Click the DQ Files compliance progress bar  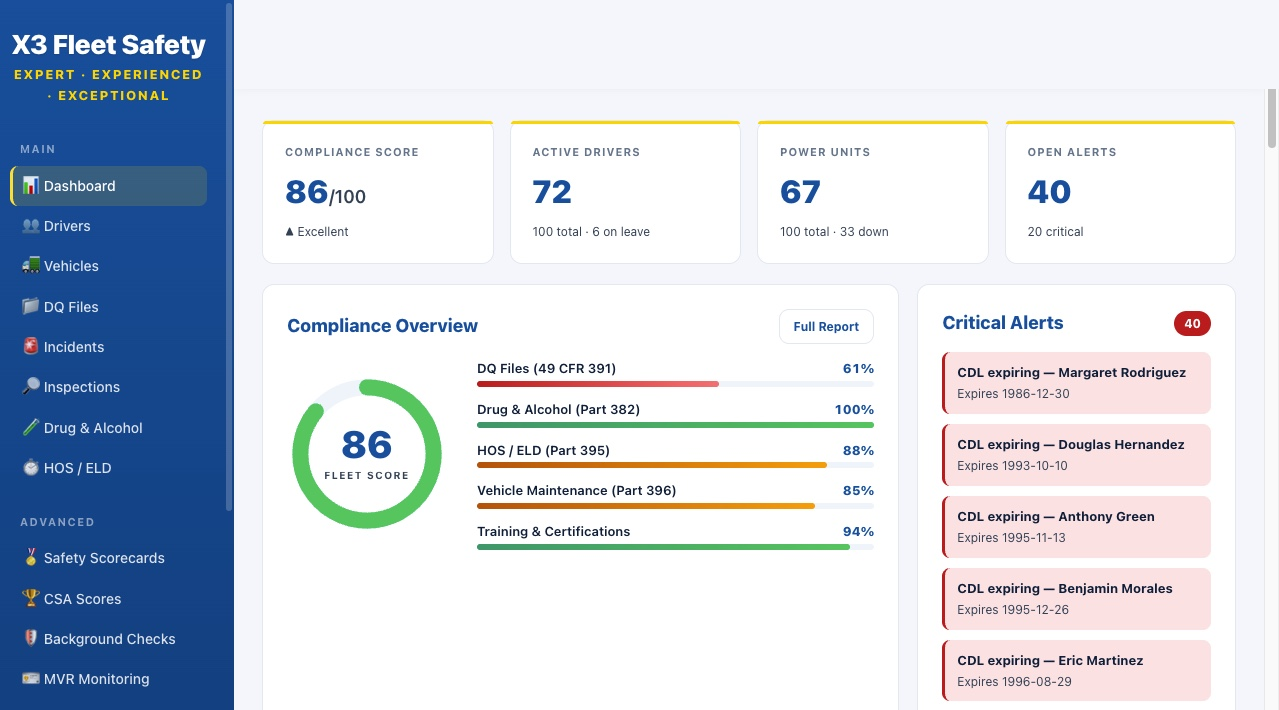(x=675, y=383)
